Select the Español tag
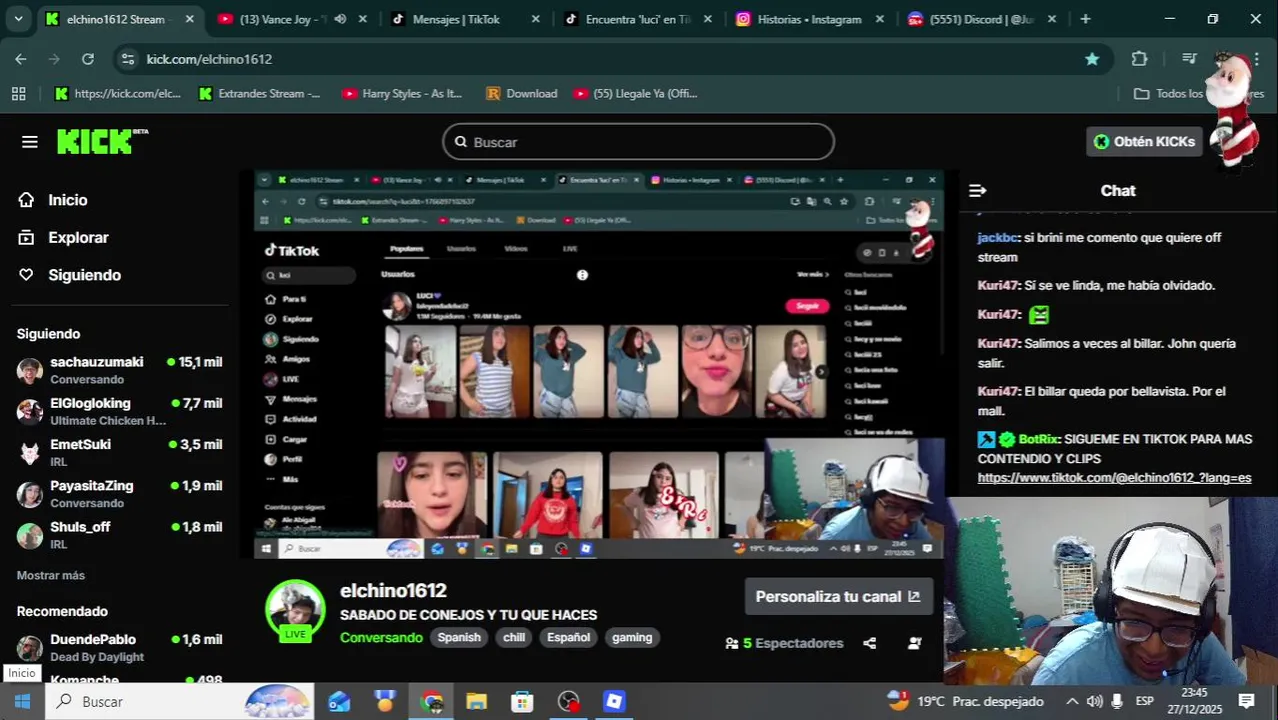Image resolution: width=1278 pixels, height=720 pixels. (x=568, y=637)
